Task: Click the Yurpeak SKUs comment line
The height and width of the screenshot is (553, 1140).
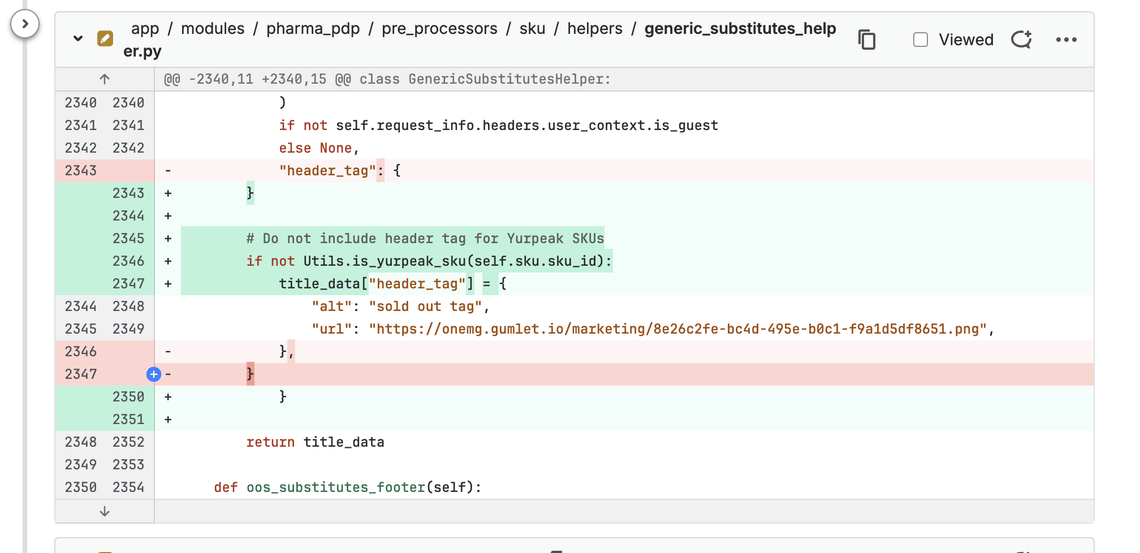Action: [425, 238]
